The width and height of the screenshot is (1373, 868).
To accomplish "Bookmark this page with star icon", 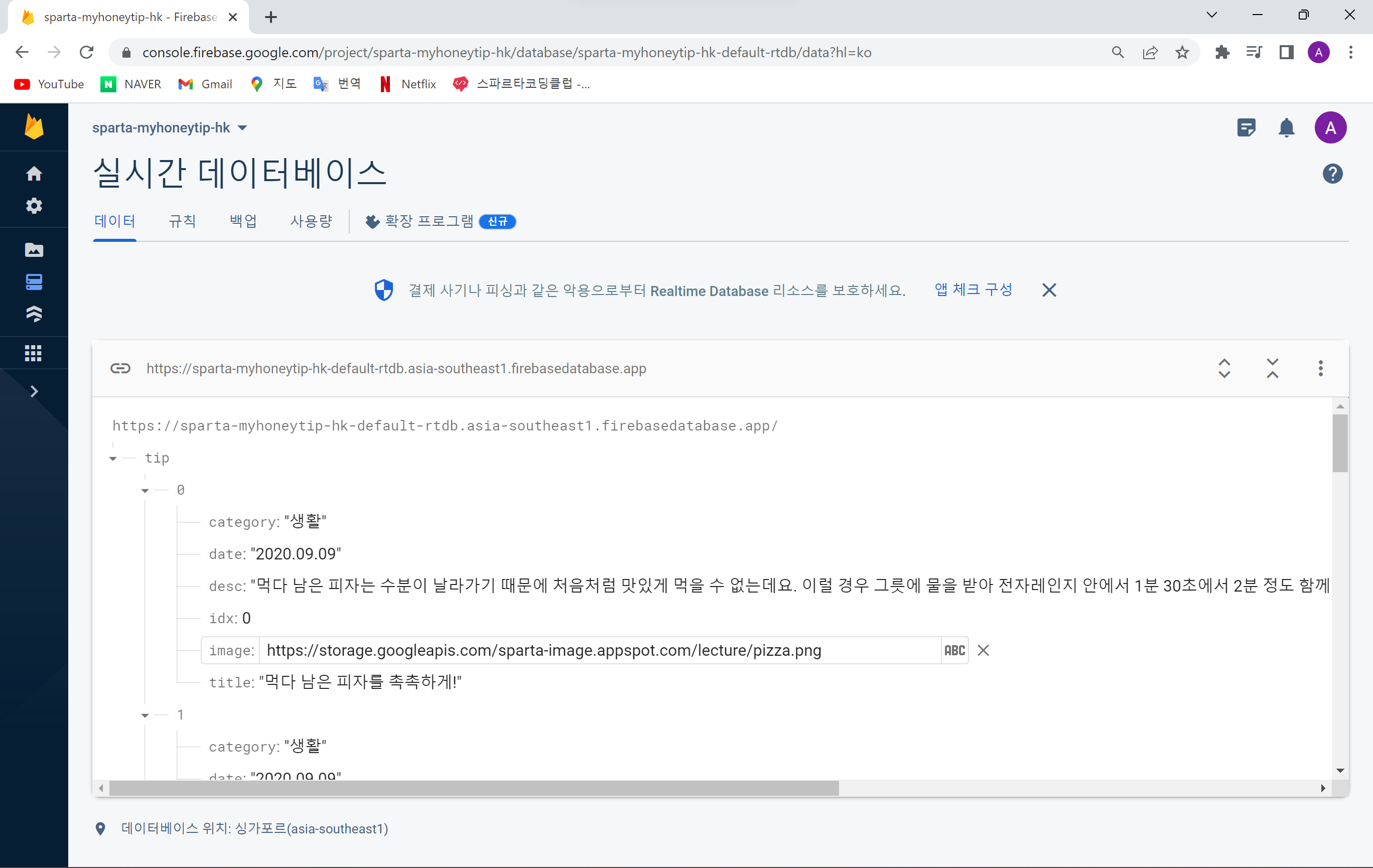I will pos(1182,53).
